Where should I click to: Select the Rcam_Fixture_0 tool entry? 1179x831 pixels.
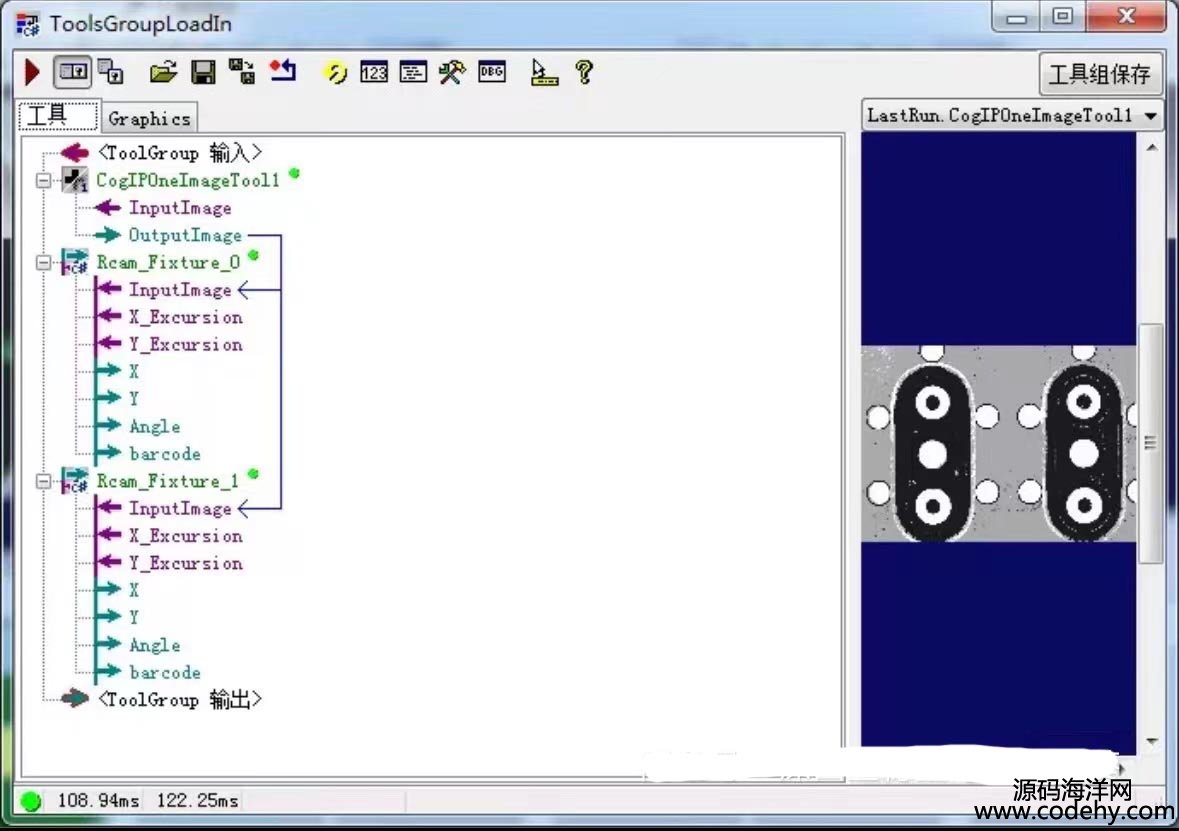click(168, 262)
